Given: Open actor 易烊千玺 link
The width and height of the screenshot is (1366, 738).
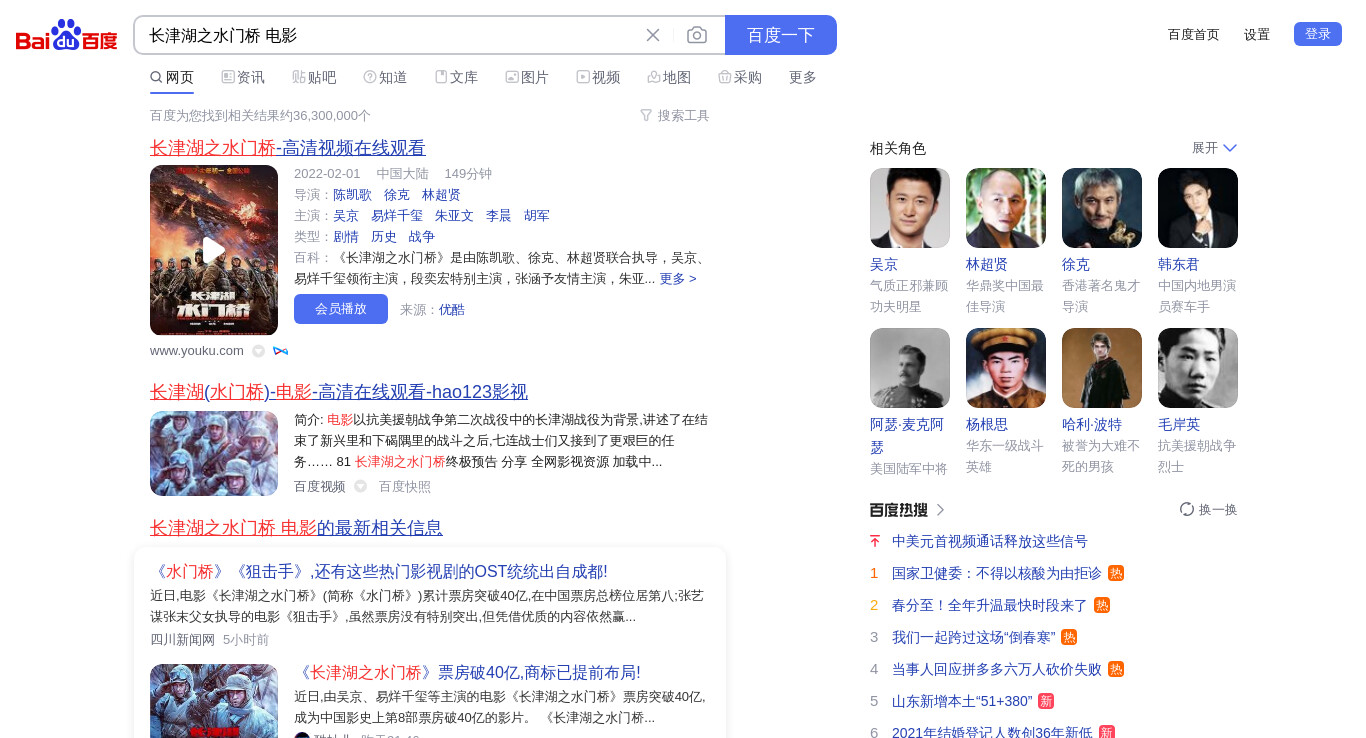Looking at the screenshot, I should (x=397, y=216).
